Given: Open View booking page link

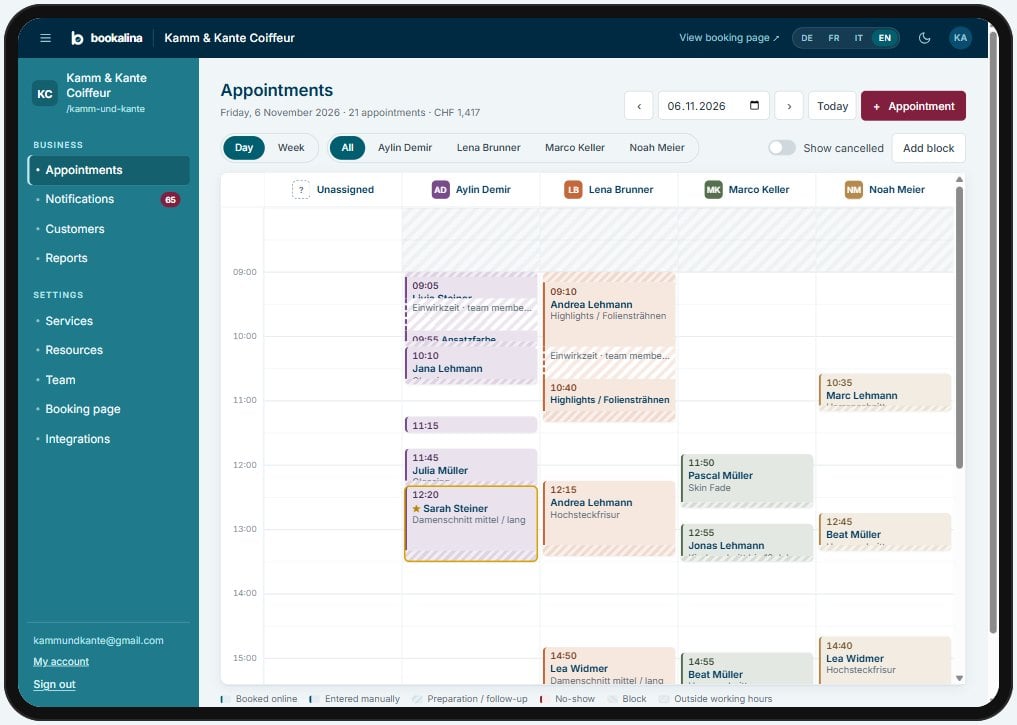Looking at the screenshot, I should [729, 38].
